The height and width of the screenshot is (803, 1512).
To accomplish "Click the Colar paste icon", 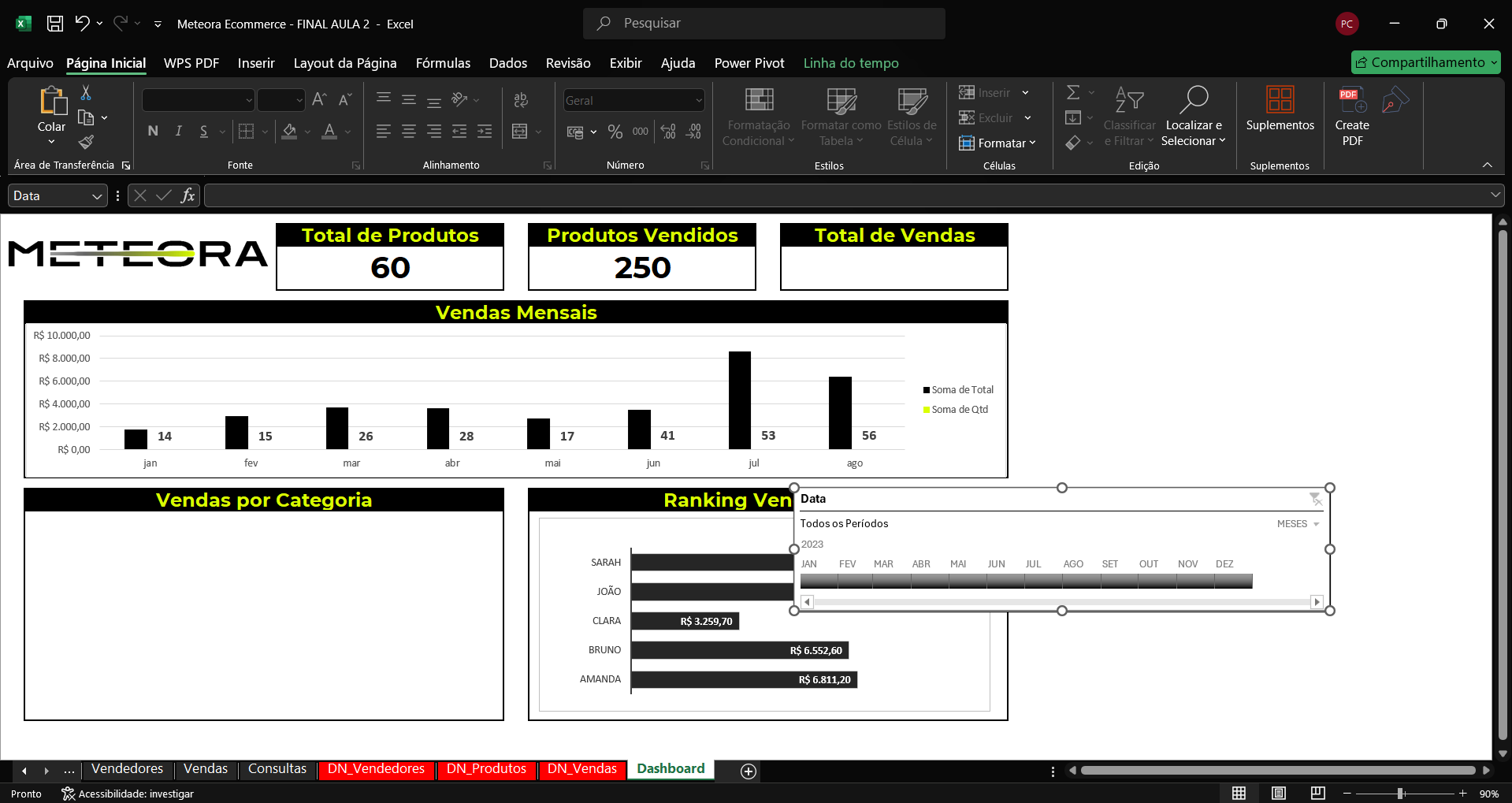I will (x=52, y=102).
